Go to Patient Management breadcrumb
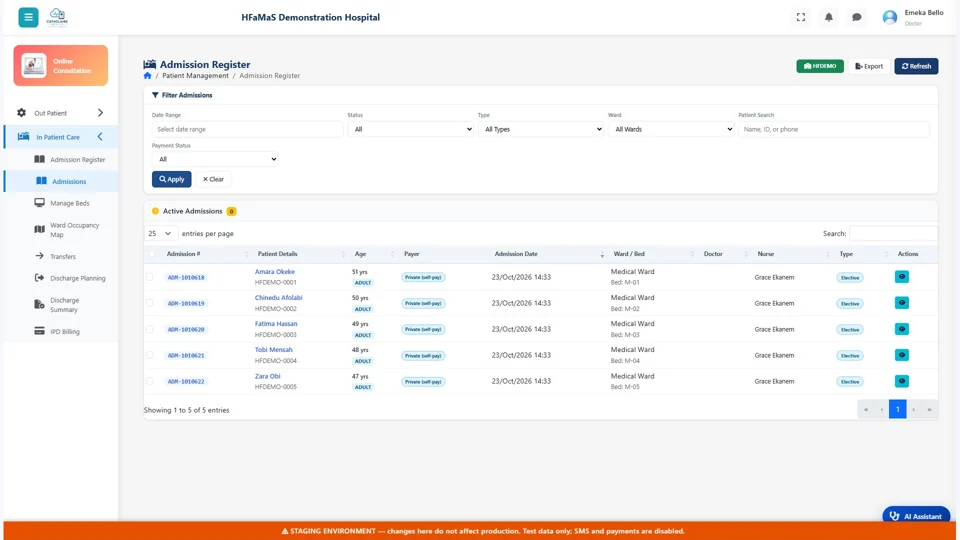This screenshot has width=960, height=540. point(195,76)
